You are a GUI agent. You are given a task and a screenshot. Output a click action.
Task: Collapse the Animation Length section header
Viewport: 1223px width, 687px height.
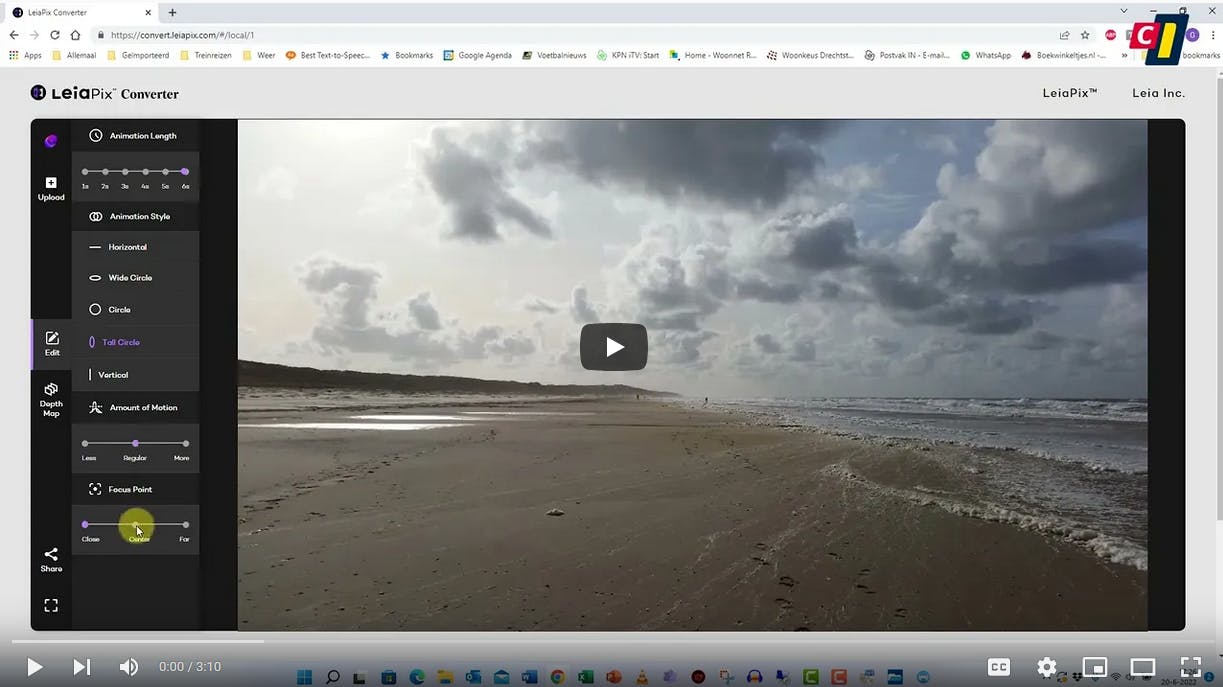point(135,136)
